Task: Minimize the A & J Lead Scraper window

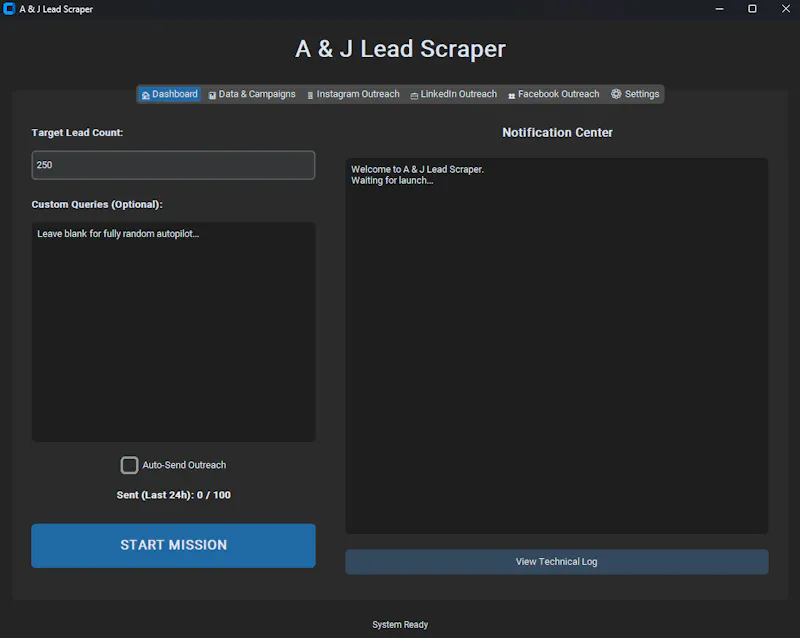Action: tap(719, 9)
